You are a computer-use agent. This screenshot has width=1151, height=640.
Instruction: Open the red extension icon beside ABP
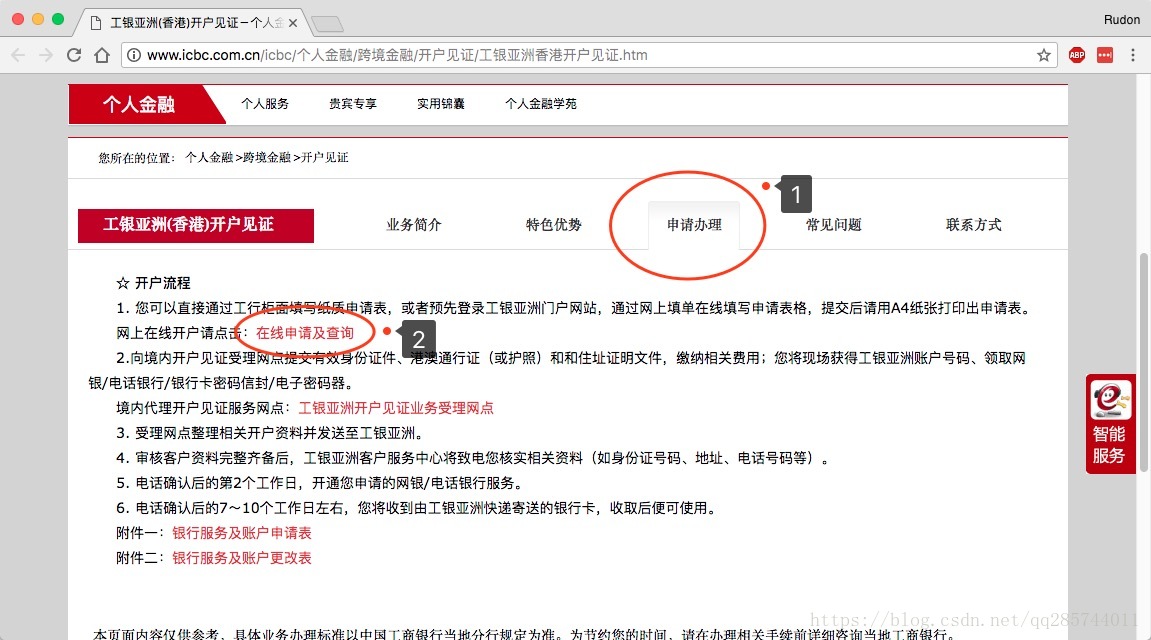tap(1105, 55)
